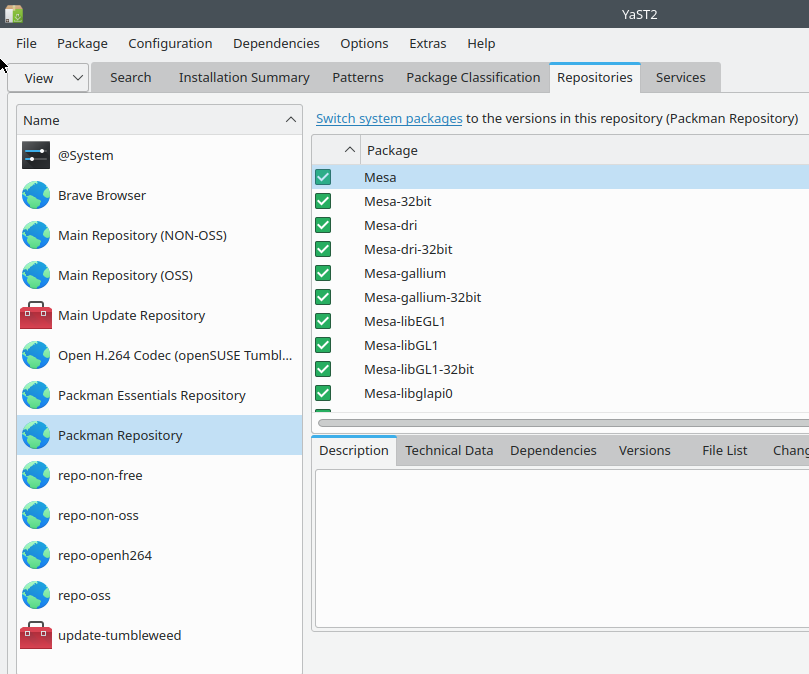Select the @System repository icon
This screenshot has width=809, height=674.
pos(36,155)
